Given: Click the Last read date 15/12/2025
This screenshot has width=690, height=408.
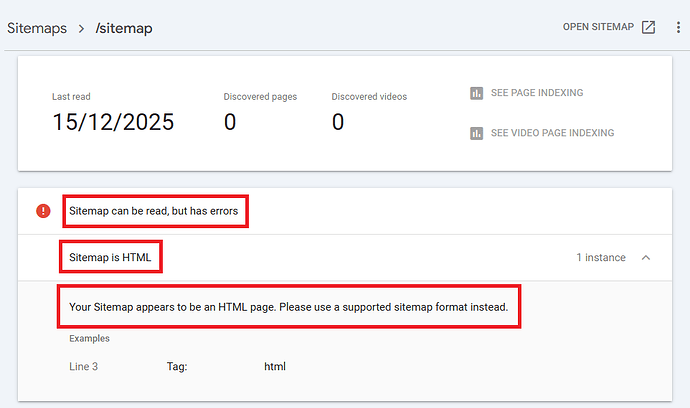Looking at the screenshot, I should point(113,122).
